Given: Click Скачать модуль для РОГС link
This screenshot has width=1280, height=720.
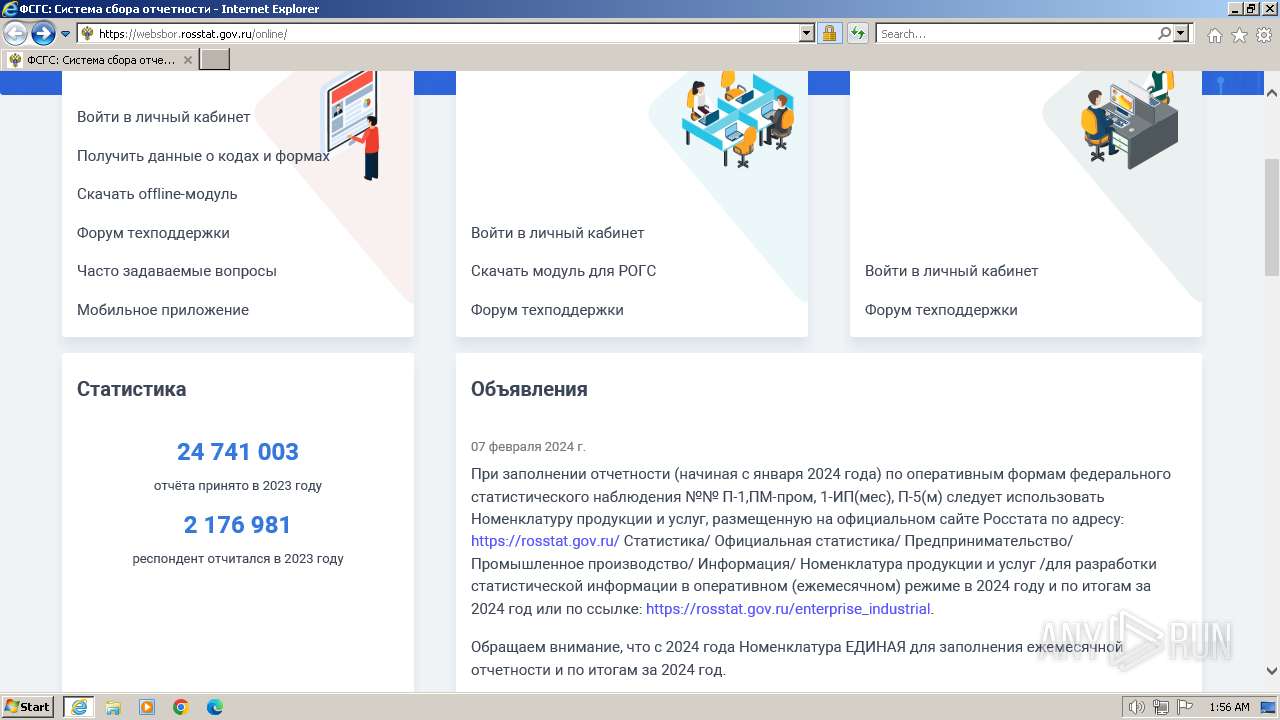Looking at the screenshot, I should (564, 271).
